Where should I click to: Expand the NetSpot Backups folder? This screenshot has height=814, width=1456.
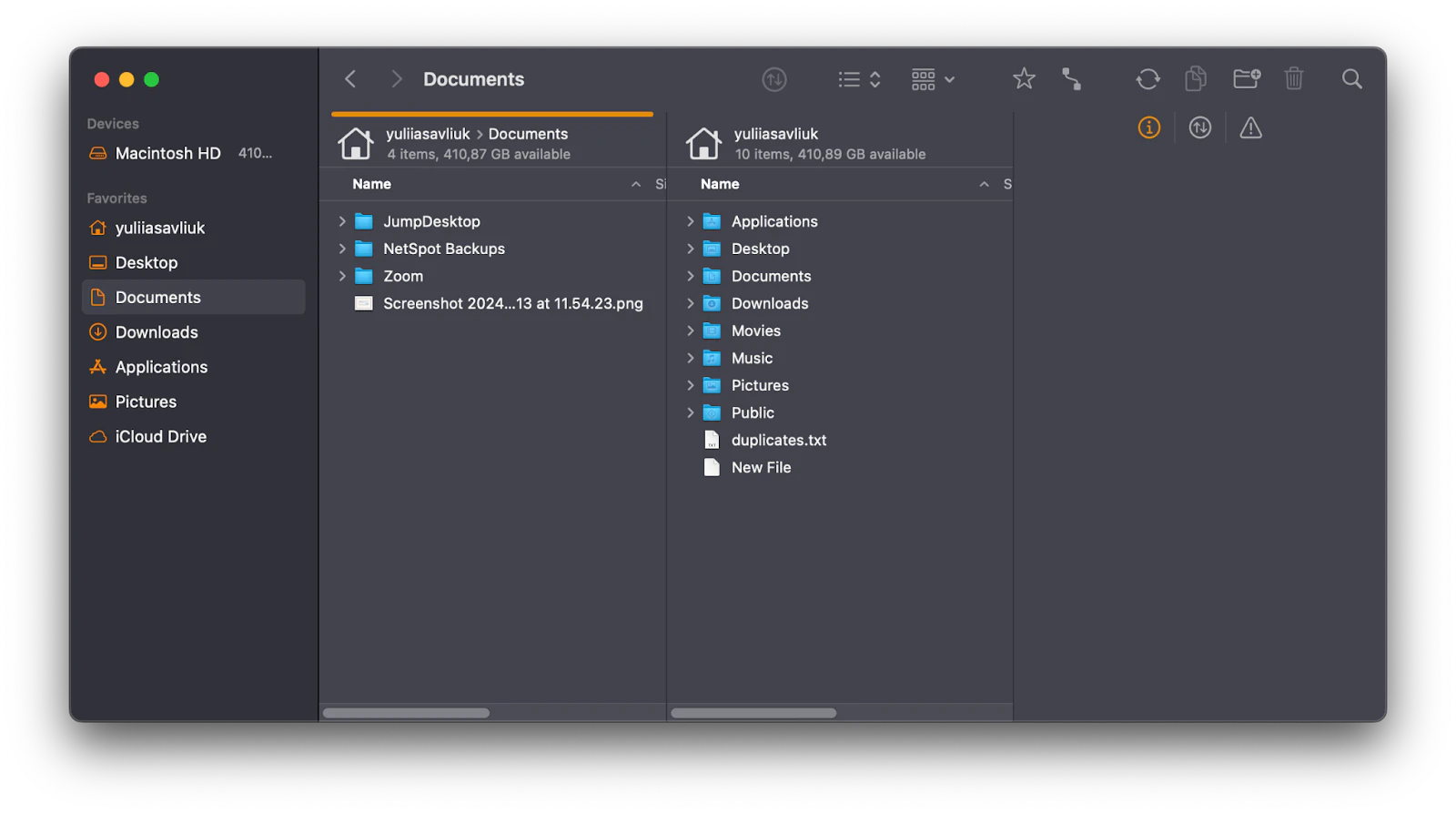(342, 249)
